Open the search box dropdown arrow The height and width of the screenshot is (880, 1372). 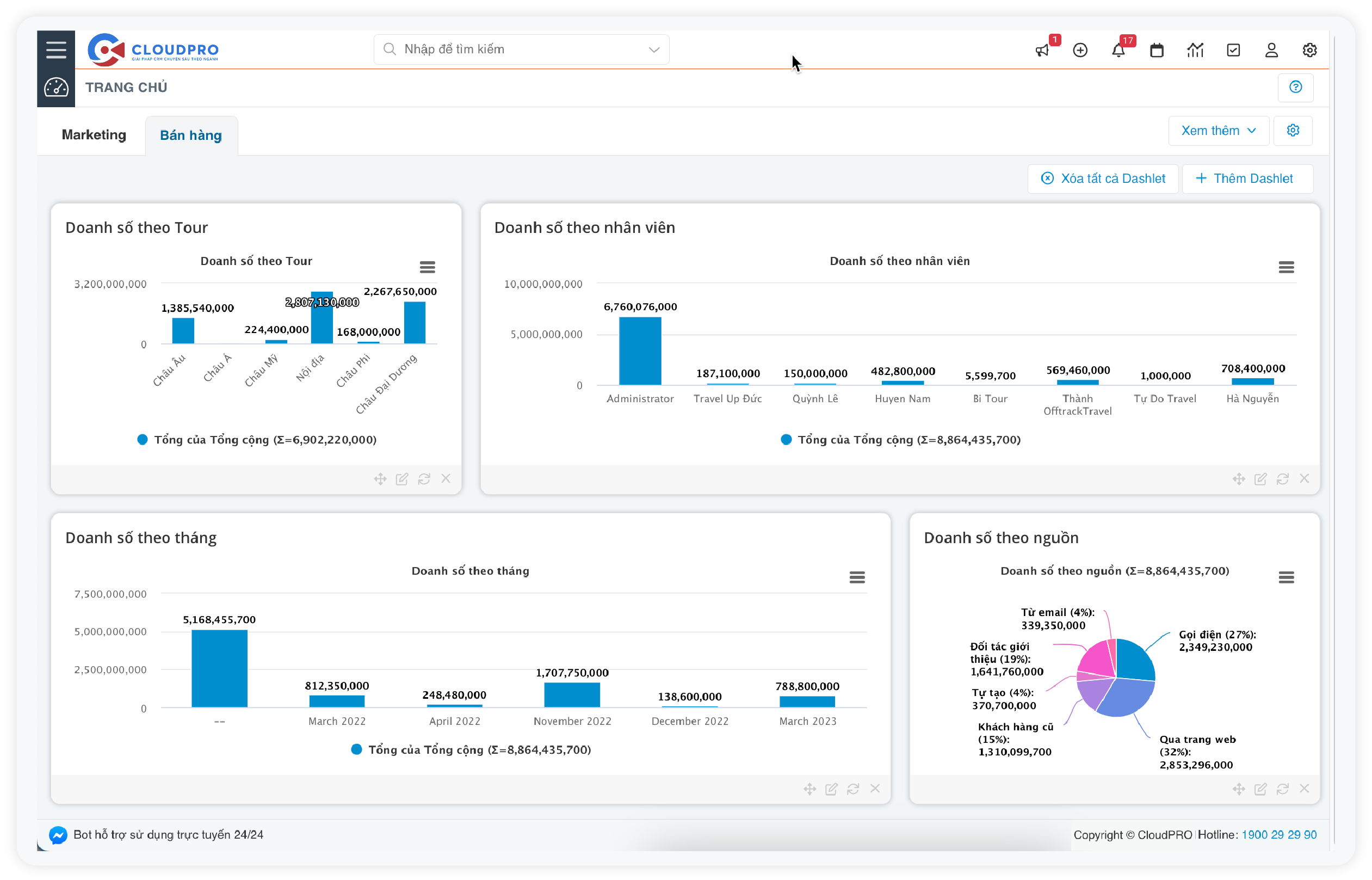click(x=654, y=50)
